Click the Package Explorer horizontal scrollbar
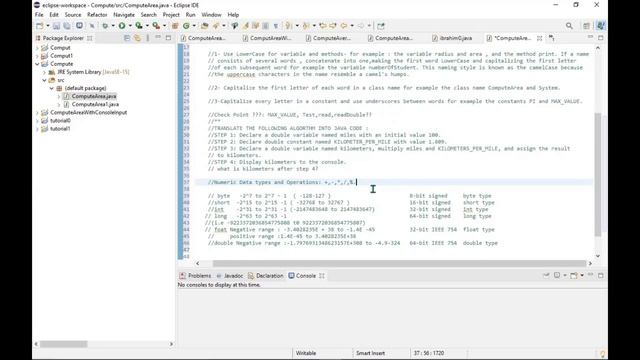 coord(64,344)
